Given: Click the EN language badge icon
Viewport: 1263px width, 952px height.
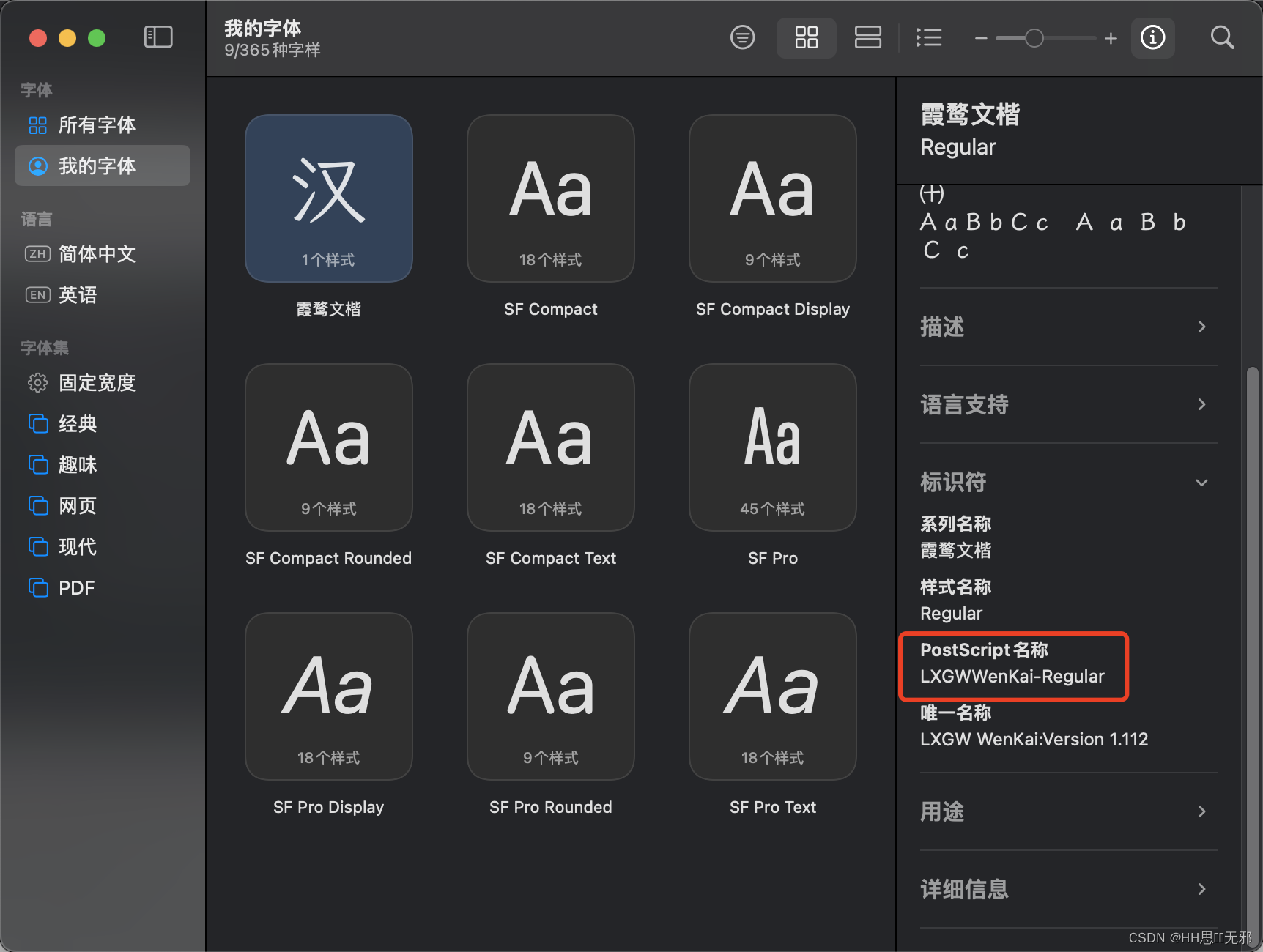Looking at the screenshot, I should click(38, 295).
